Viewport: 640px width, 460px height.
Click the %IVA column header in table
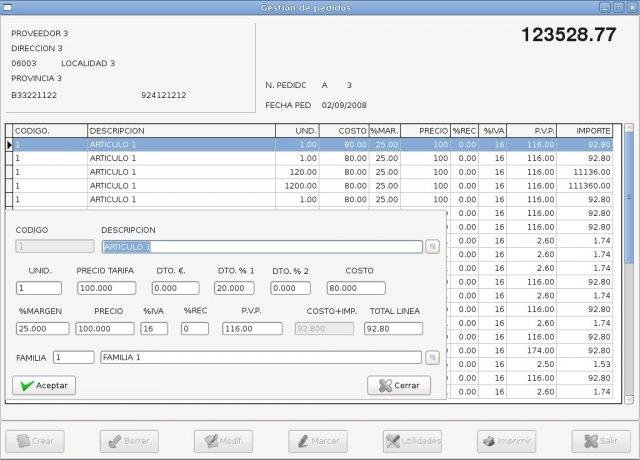click(493, 131)
